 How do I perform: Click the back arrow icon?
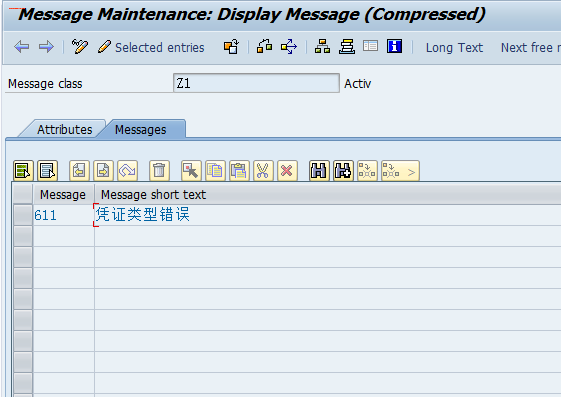tap(21, 47)
